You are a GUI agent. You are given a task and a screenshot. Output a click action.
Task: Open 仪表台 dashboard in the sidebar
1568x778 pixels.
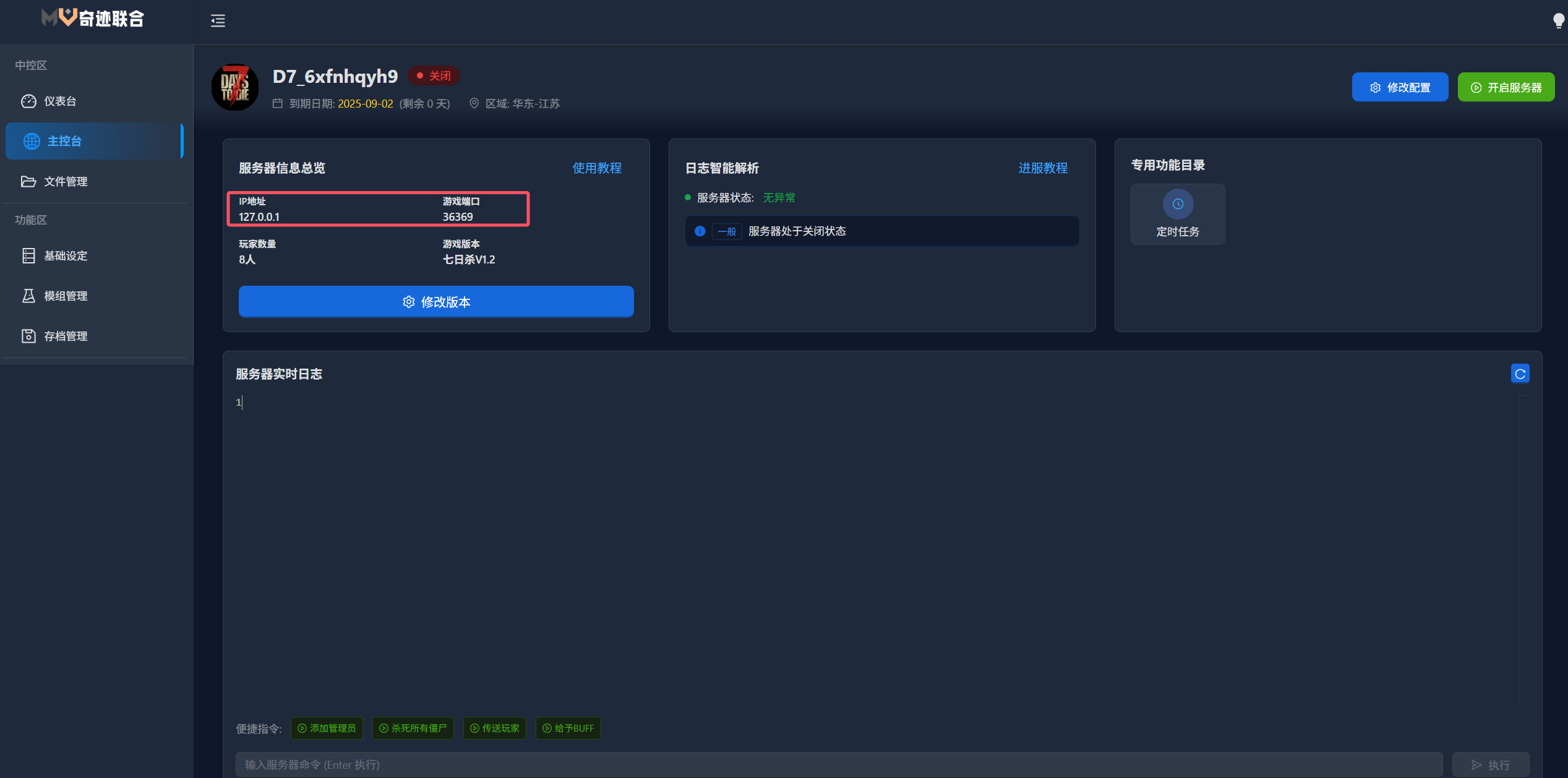(x=95, y=101)
